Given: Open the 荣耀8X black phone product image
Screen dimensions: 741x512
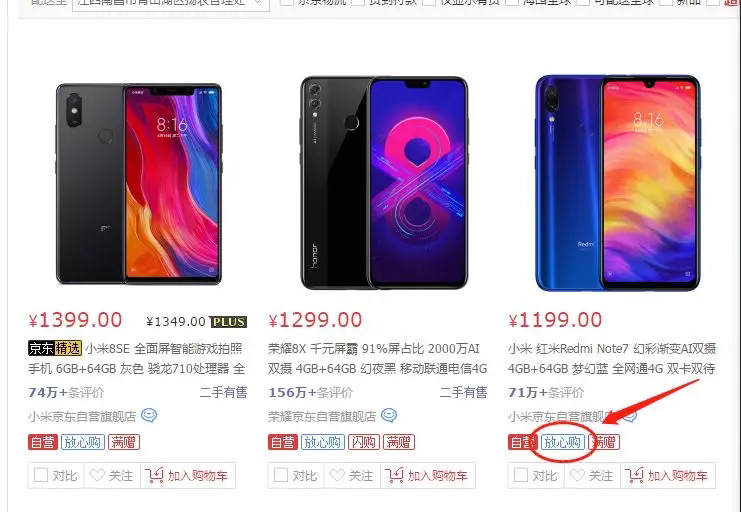Looking at the screenshot, I should pos(384,182).
